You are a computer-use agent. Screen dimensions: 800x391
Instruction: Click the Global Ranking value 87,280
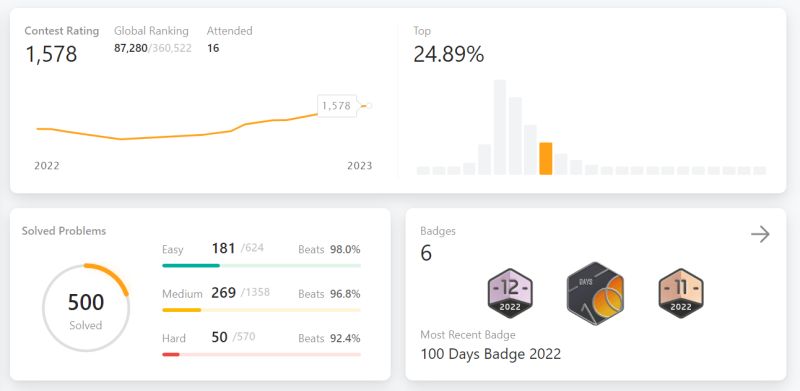tap(131, 48)
